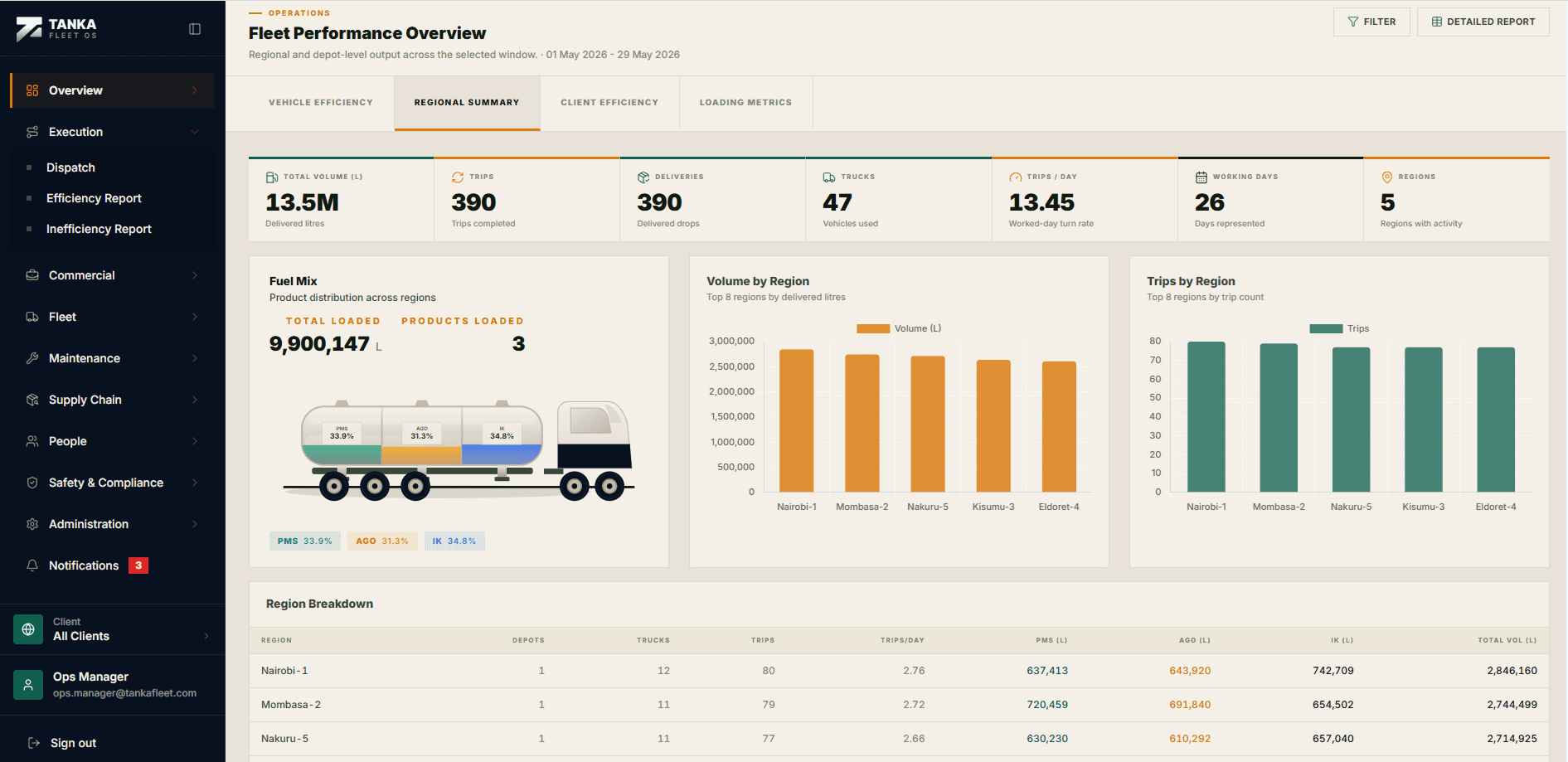Click the Sign out arrow icon

[x=34, y=743]
